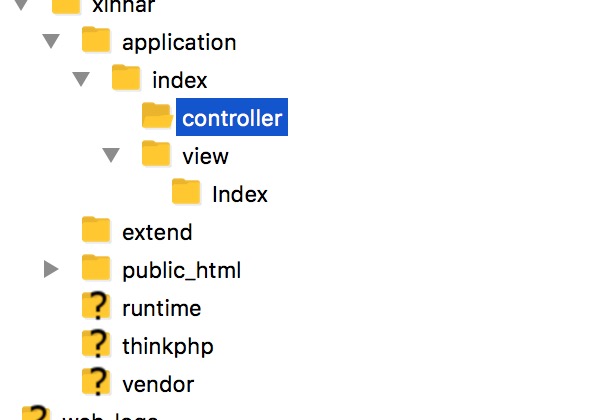The image size is (608, 420).
Task: Click the capitalized Index folder icon
Action: coord(186,192)
